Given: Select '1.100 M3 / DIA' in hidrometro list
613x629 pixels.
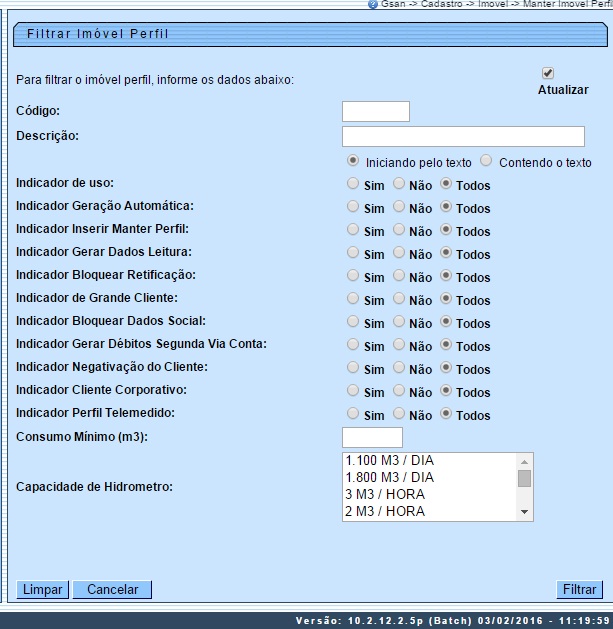Looking at the screenshot, I should coord(428,460).
